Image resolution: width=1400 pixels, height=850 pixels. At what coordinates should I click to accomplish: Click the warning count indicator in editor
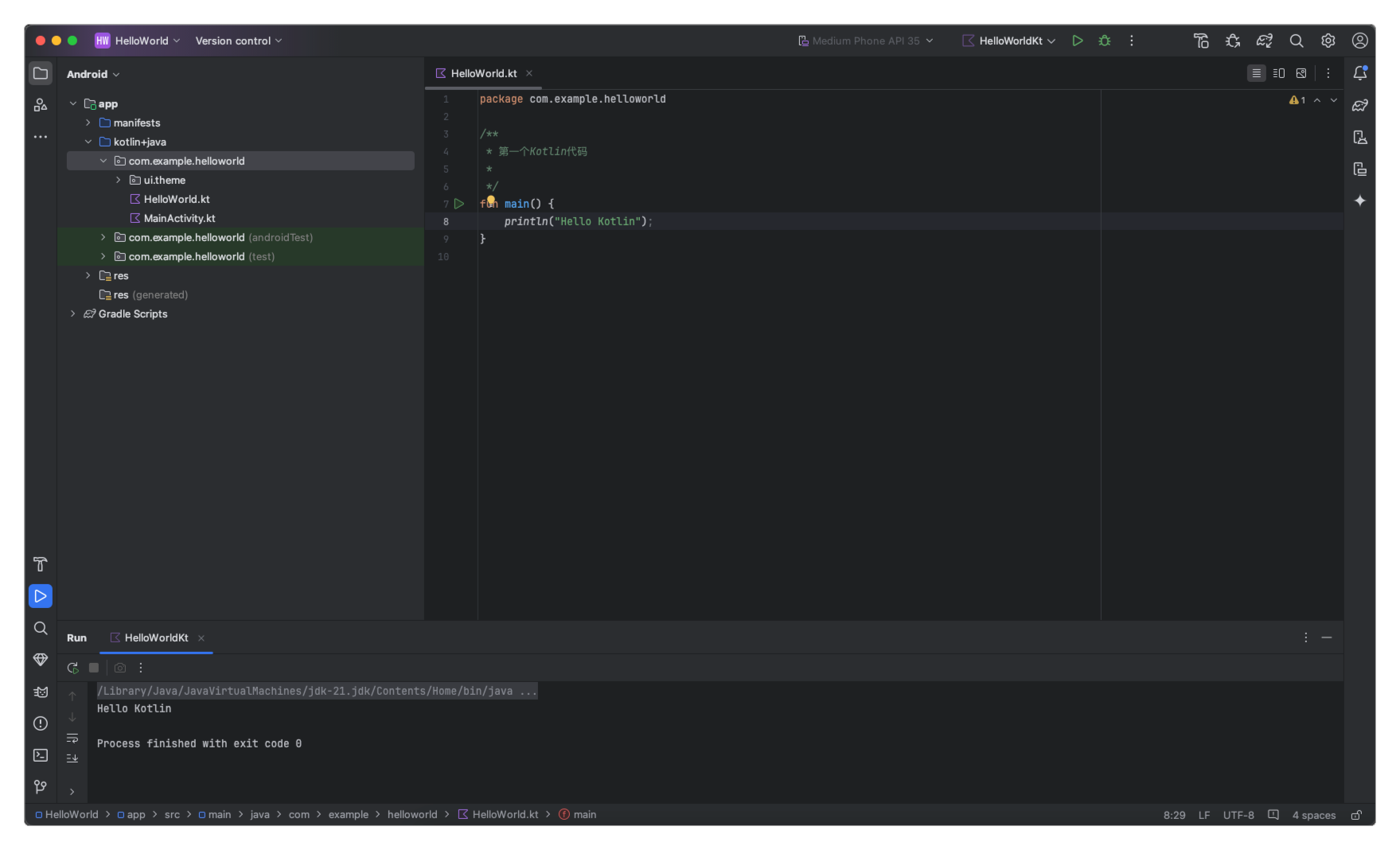tap(1297, 100)
